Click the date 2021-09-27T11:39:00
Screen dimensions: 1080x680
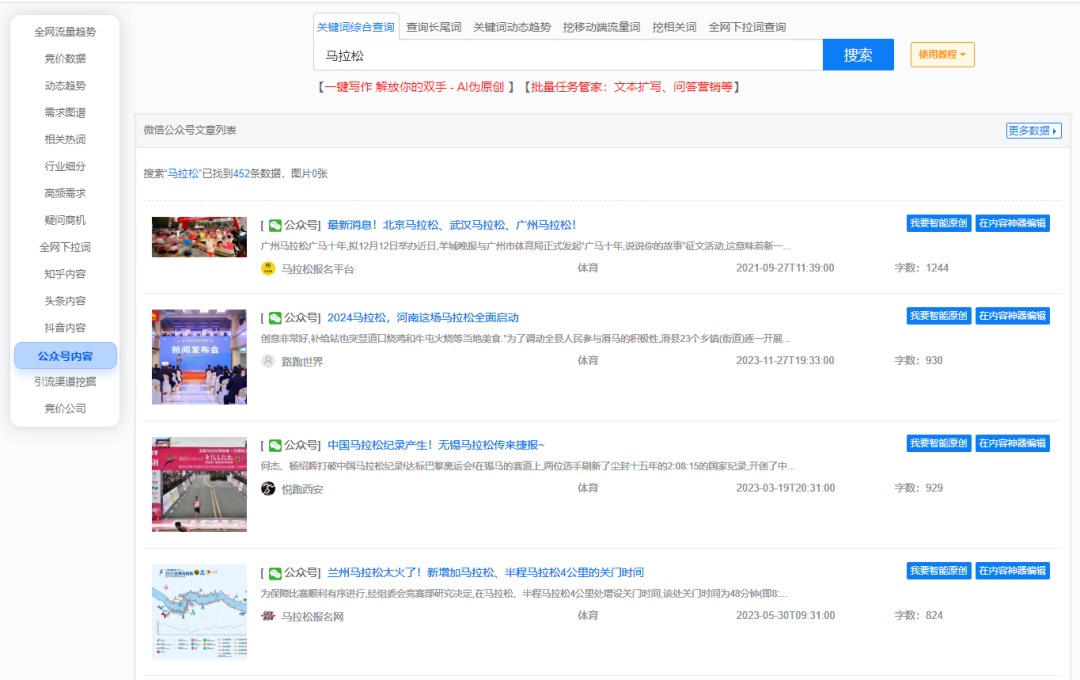(x=785, y=268)
